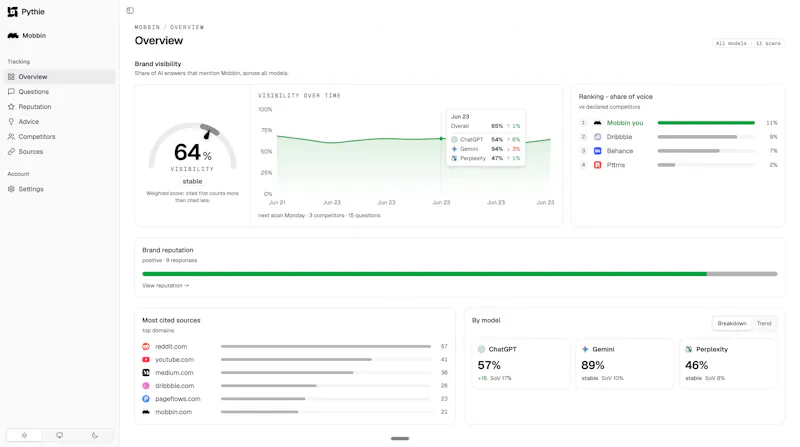Image resolution: width=800 pixels, height=447 pixels.
Task: Open Settings under Account
Action: (x=60, y=189)
